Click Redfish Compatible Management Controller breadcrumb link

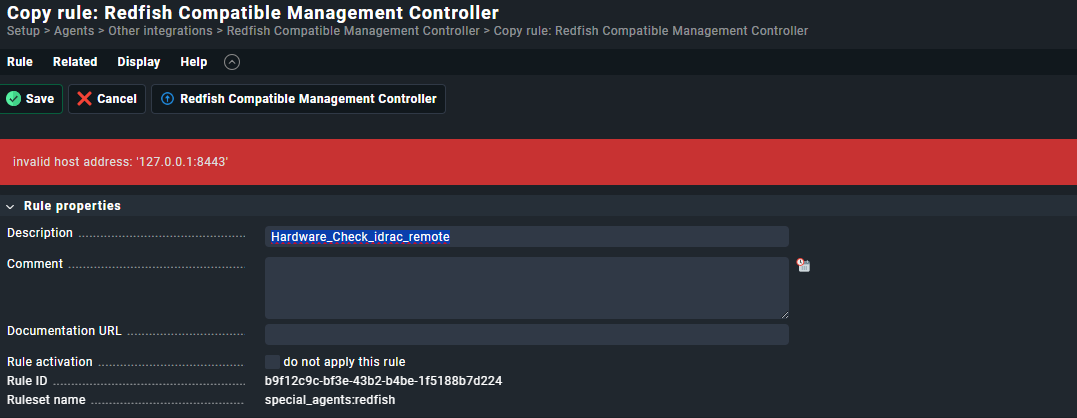click(353, 31)
